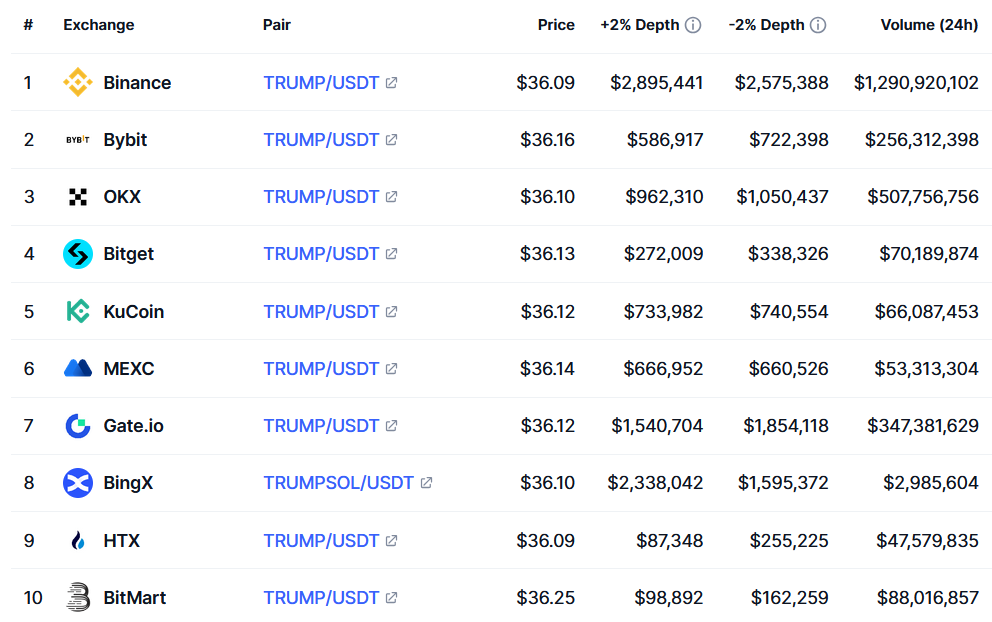The image size is (992, 622).
Task: Click the Bybit logo icon
Action: [78, 140]
